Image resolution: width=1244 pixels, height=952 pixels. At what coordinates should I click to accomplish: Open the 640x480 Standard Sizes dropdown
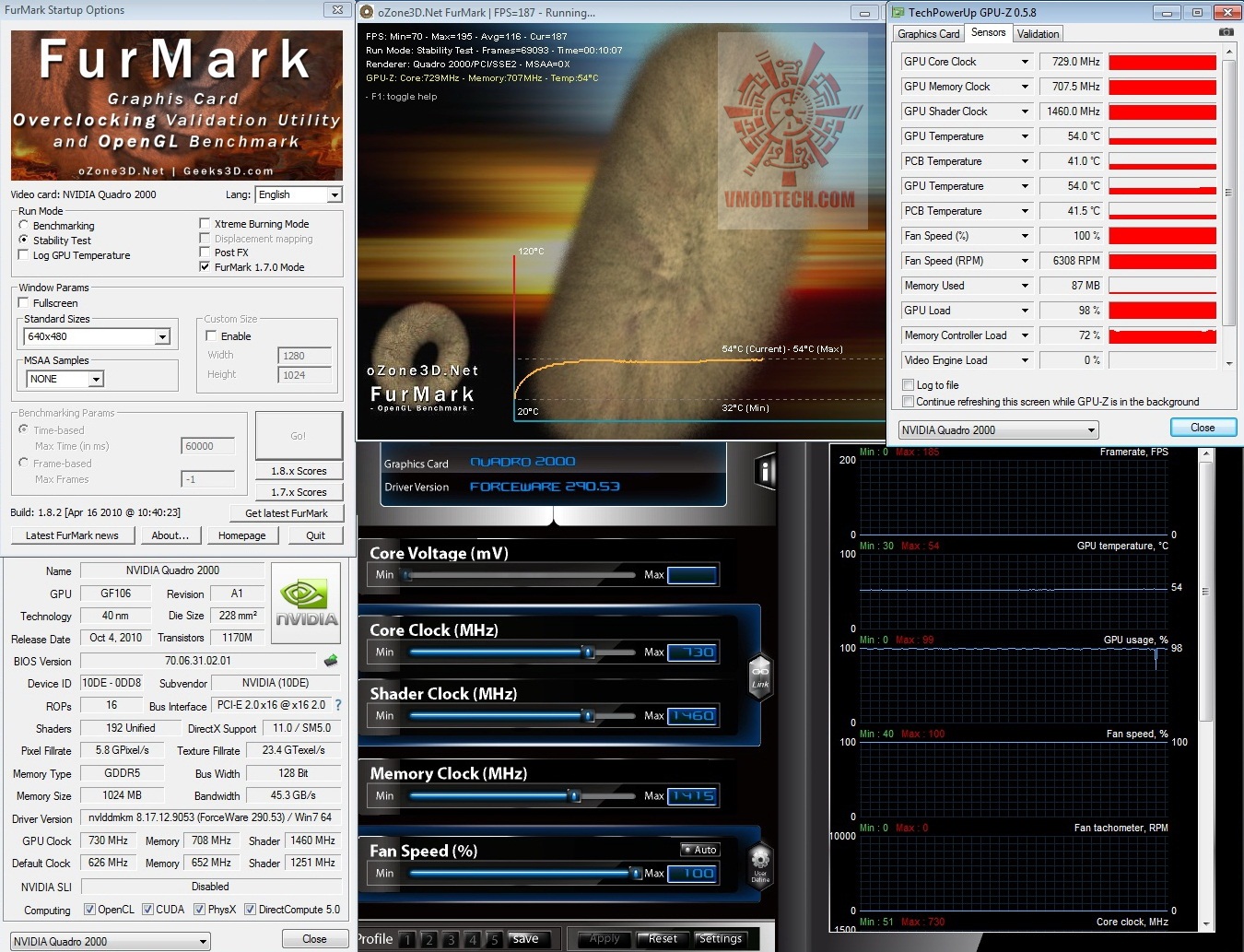click(x=98, y=336)
